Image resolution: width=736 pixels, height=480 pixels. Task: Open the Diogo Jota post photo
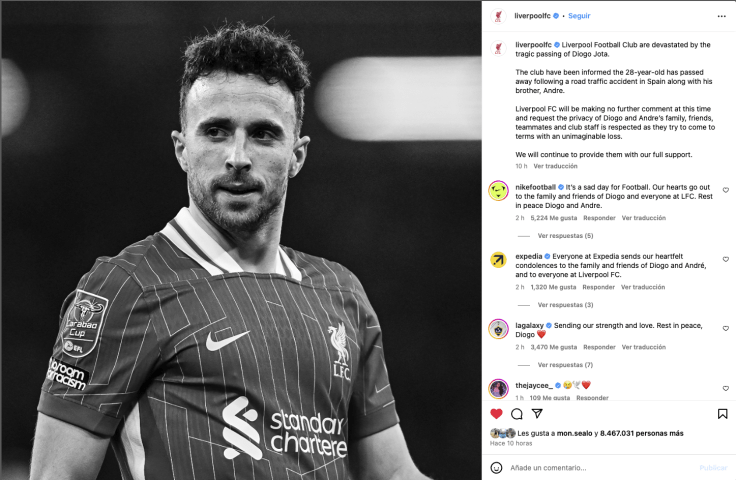(240, 240)
